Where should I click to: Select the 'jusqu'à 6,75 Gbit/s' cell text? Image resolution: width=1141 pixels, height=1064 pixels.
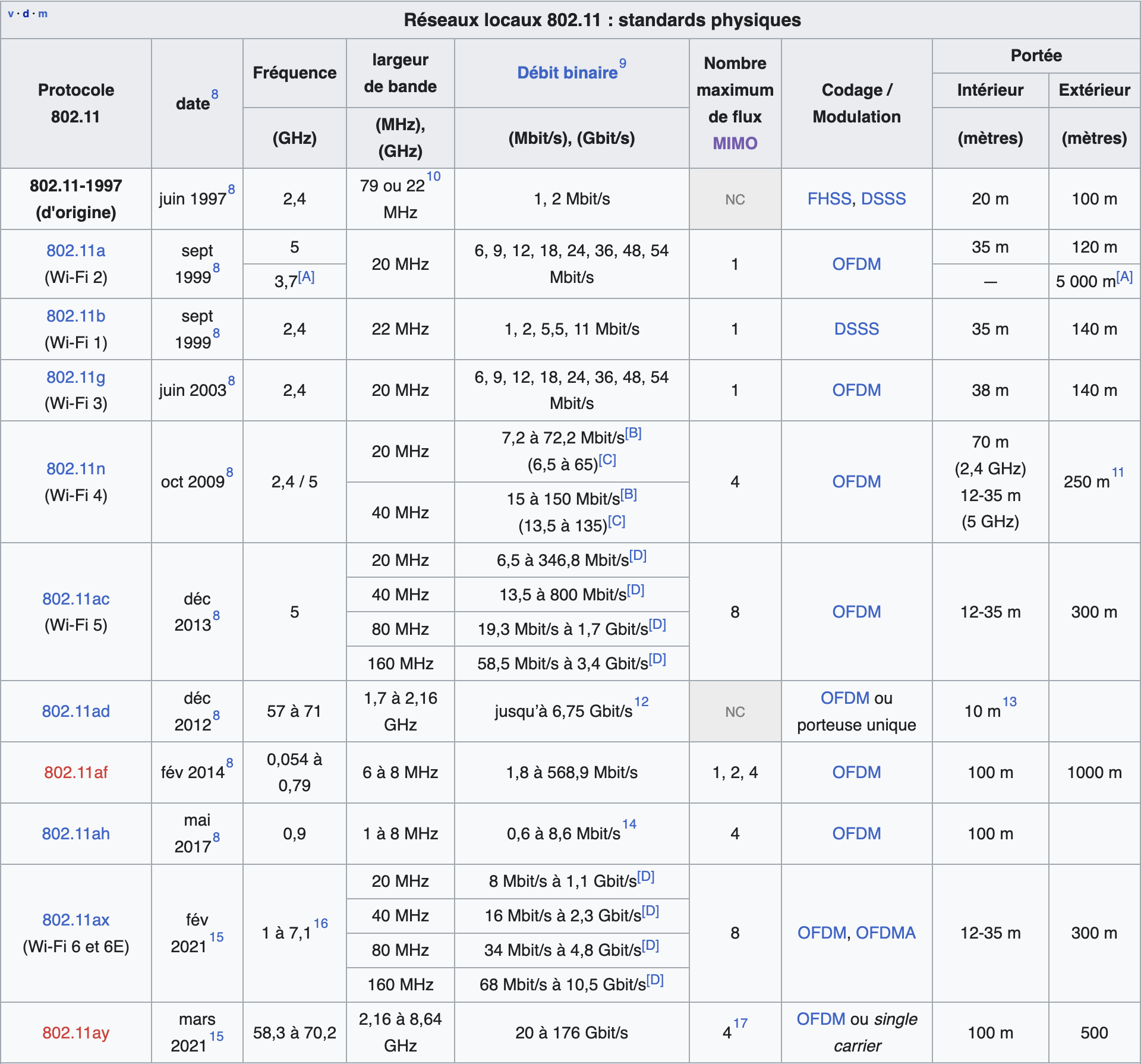[x=563, y=711]
